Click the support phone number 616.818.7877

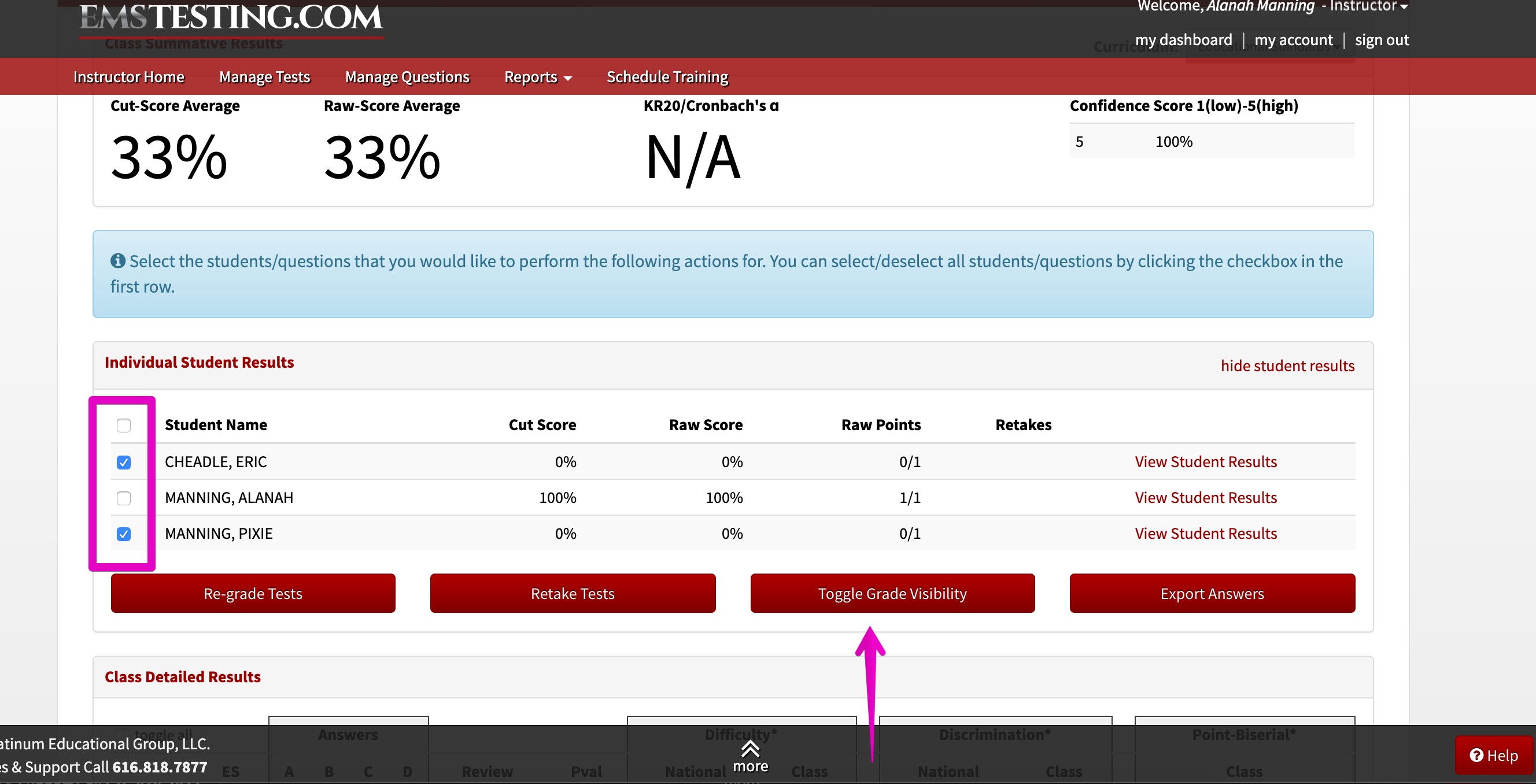(160, 767)
